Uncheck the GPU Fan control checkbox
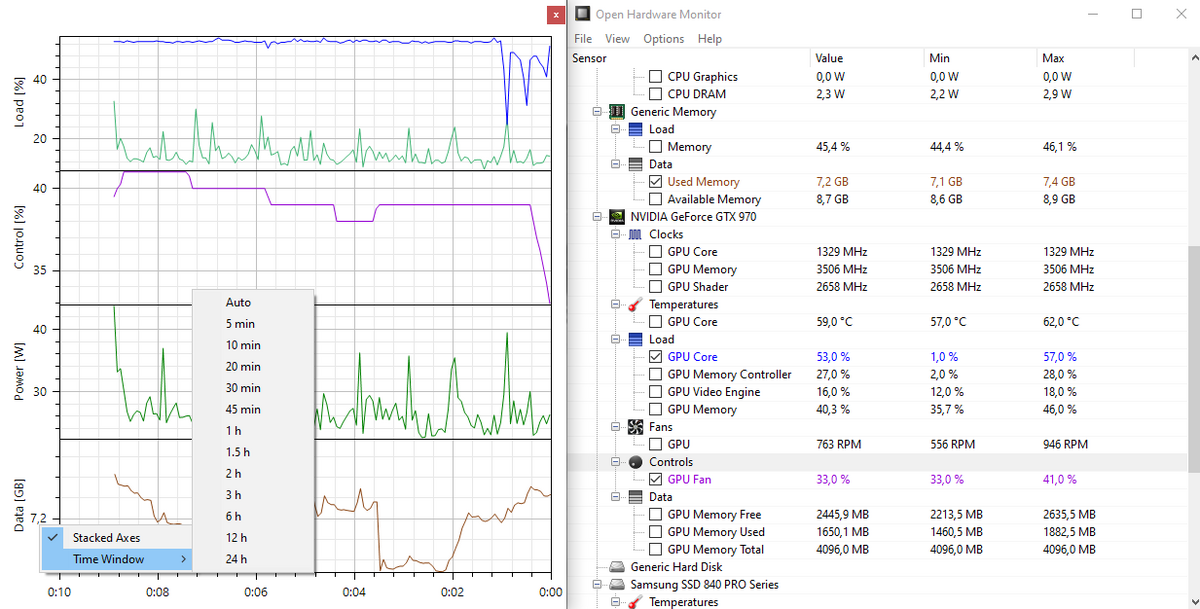The height and width of the screenshot is (609, 1200). (x=655, y=479)
